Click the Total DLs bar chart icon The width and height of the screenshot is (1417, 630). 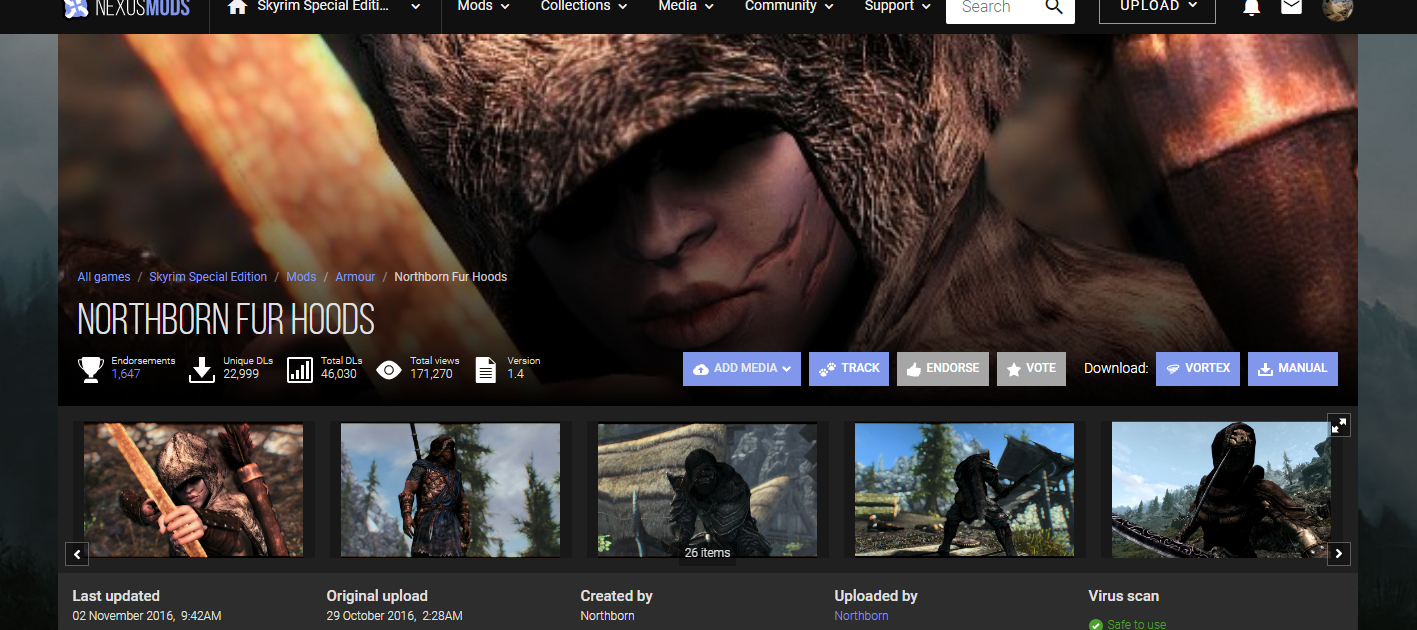[300, 370]
